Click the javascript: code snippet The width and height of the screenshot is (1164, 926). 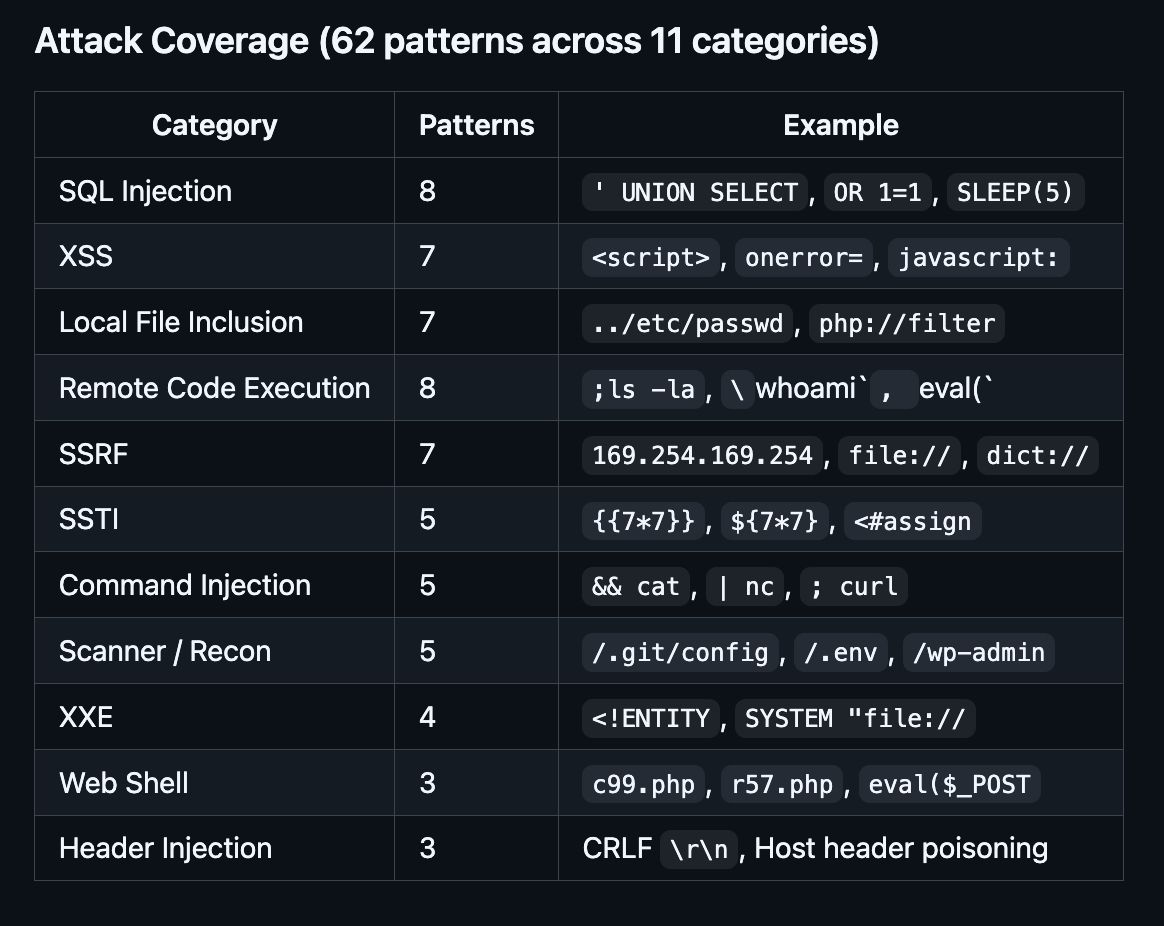coord(978,258)
